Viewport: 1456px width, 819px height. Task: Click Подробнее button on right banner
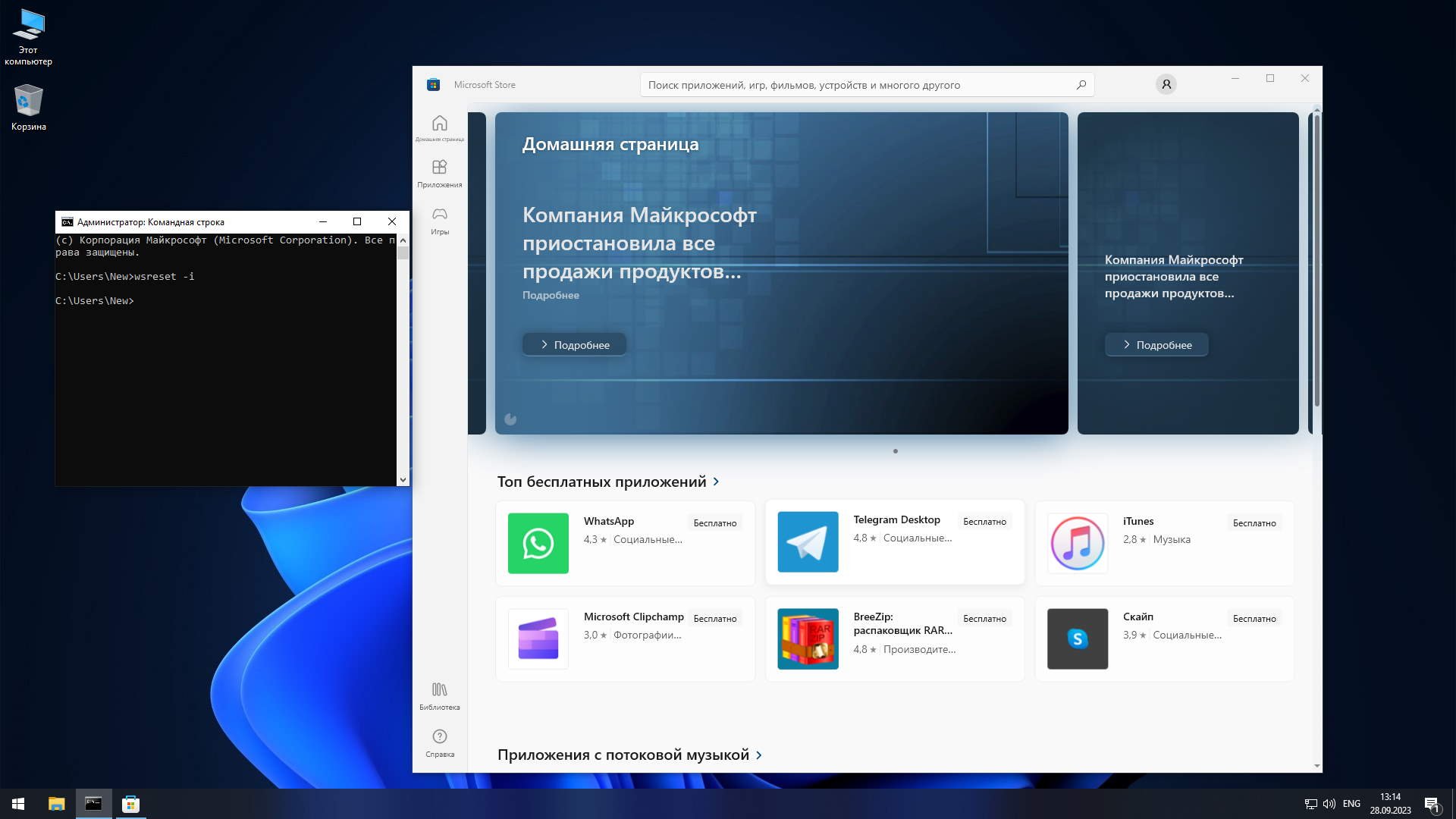coord(1156,345)
